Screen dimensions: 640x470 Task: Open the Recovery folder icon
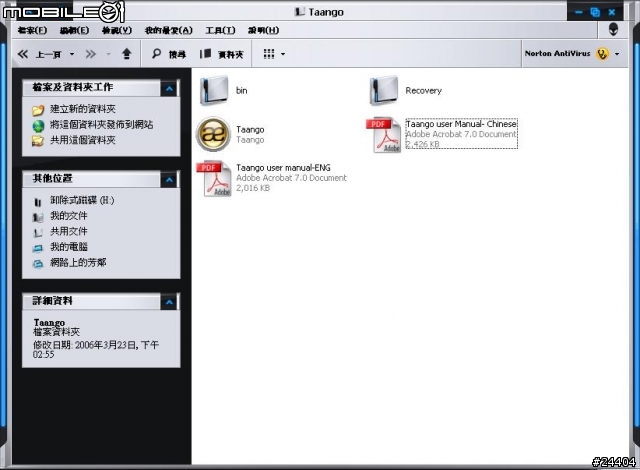tap(384, 90)
